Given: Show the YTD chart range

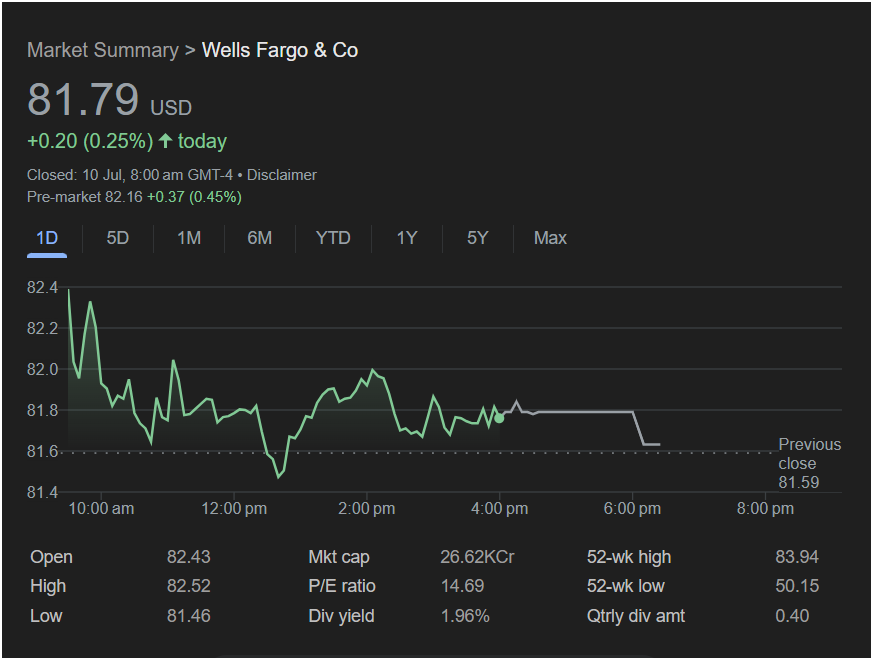Looking at the screenshot, I should click(333, 238).
